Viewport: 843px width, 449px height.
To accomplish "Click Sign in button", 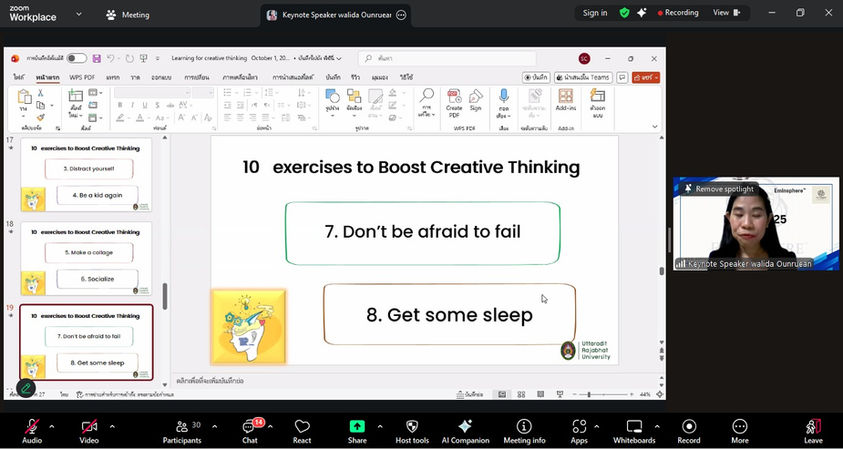I will click(x=595, y=13).
